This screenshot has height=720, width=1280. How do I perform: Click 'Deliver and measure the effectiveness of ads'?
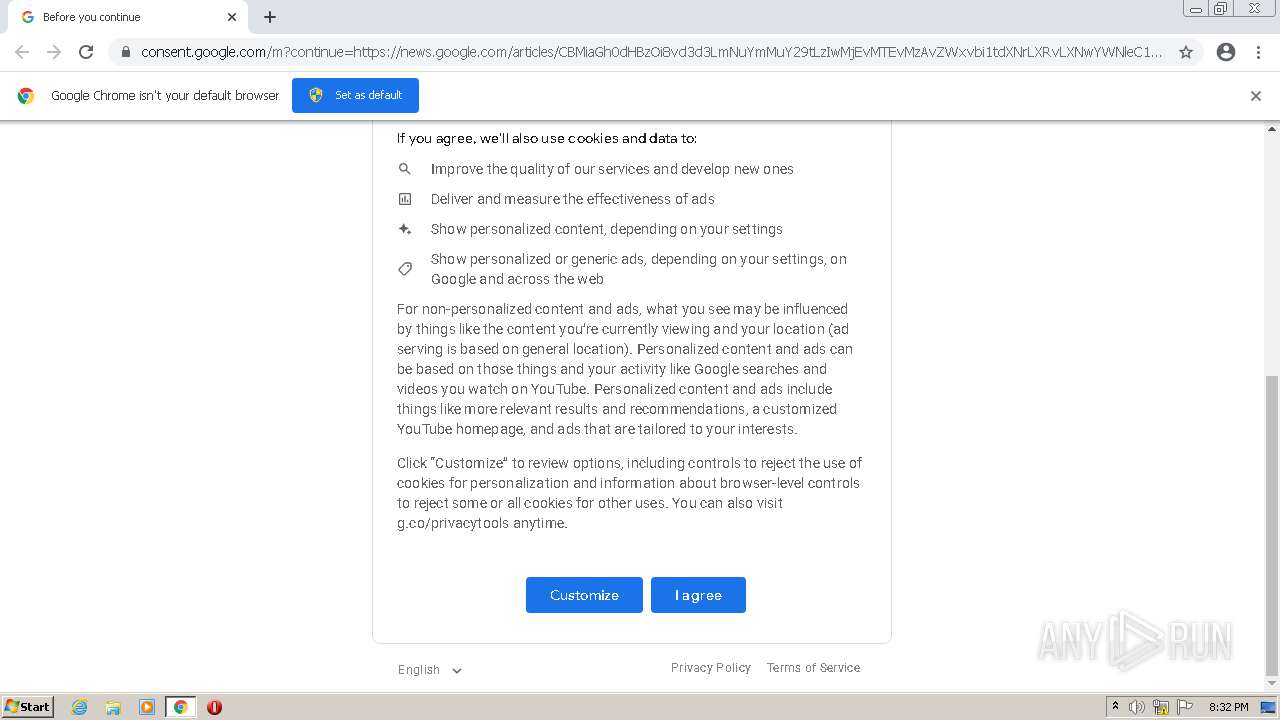[x=573, y=199]
